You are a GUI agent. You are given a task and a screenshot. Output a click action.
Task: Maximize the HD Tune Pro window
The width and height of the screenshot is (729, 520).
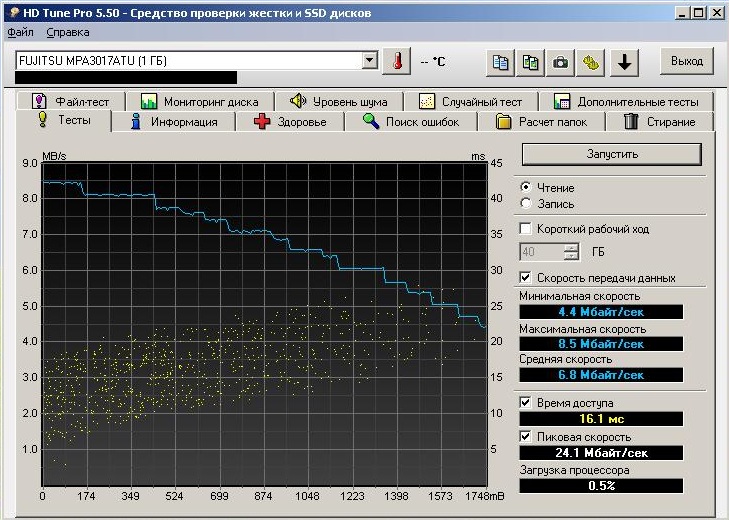click(698, 13)
